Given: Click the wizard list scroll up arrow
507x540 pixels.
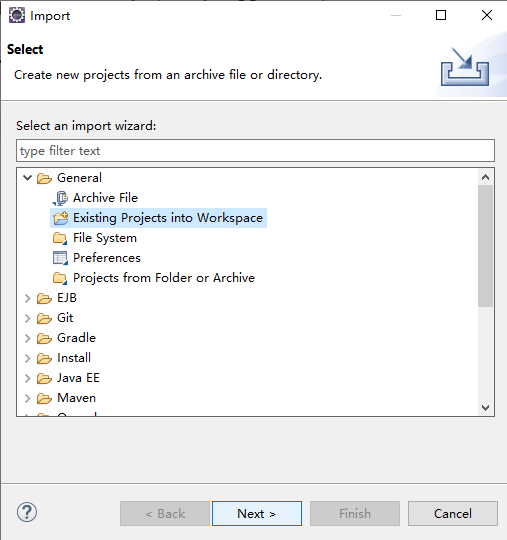Looking at the screenshot, I should [x=486, y=177].
